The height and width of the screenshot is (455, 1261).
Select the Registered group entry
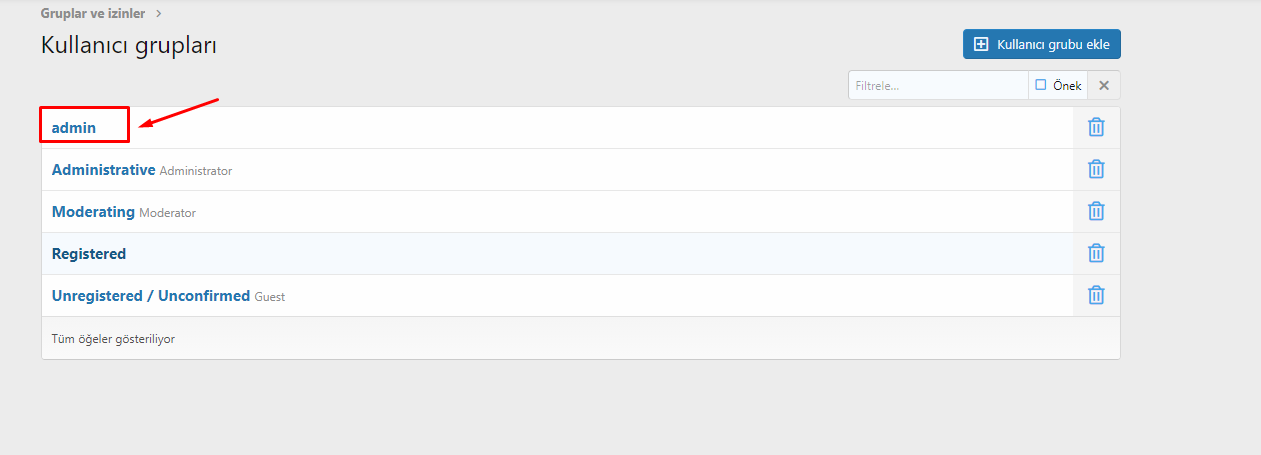89,254
